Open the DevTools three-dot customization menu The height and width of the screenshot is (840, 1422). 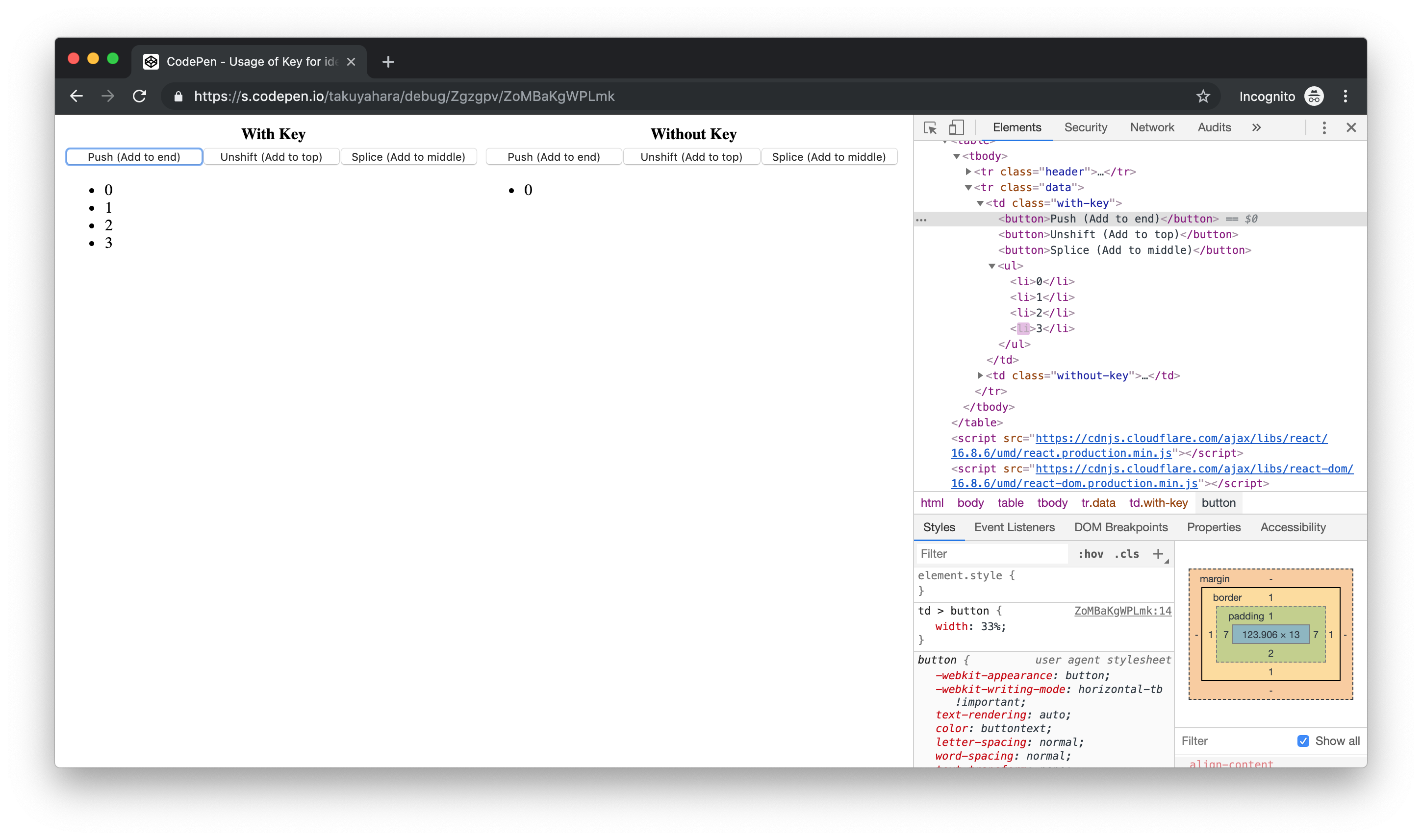coord(1324,128)
